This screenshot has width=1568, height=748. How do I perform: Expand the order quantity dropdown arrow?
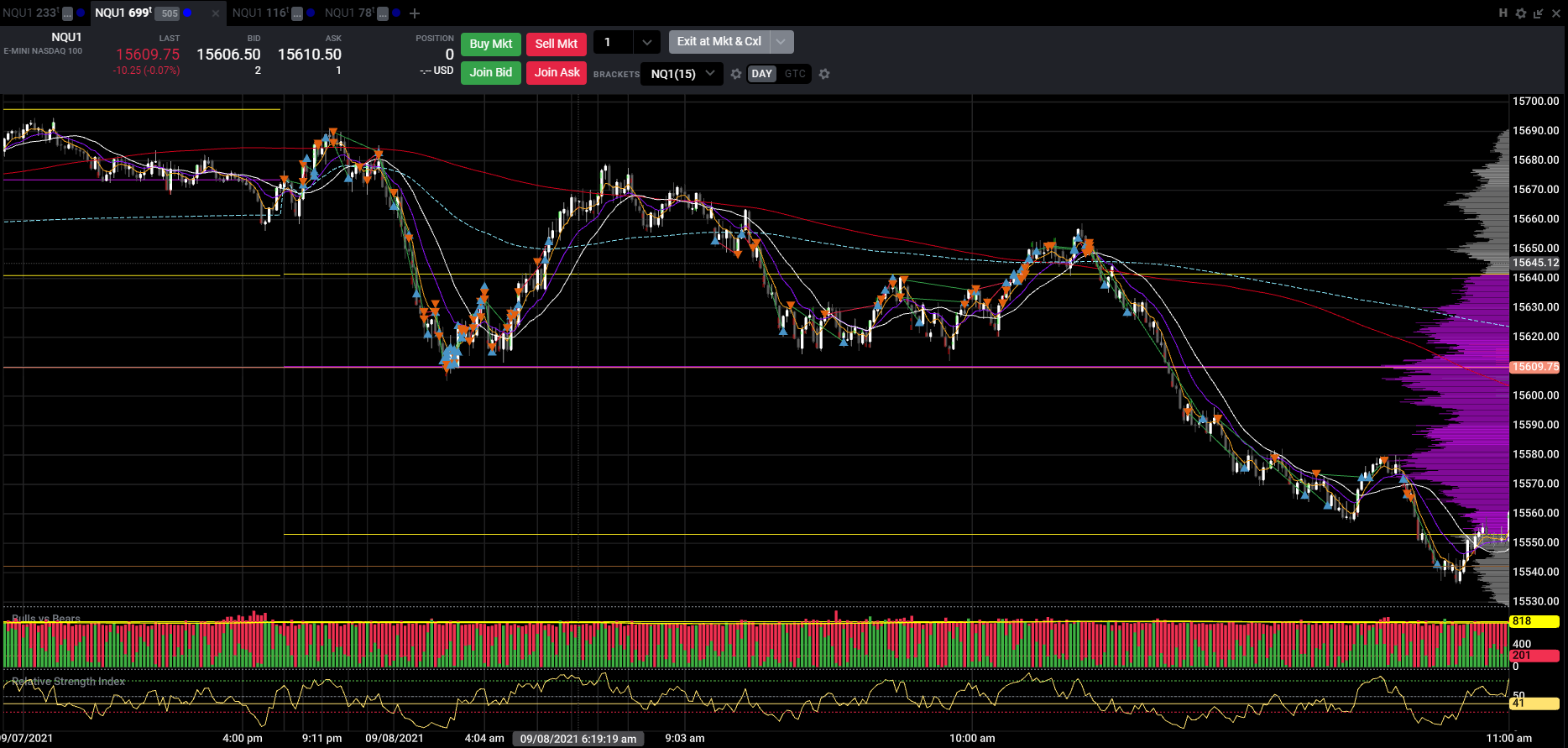[646, 42]
